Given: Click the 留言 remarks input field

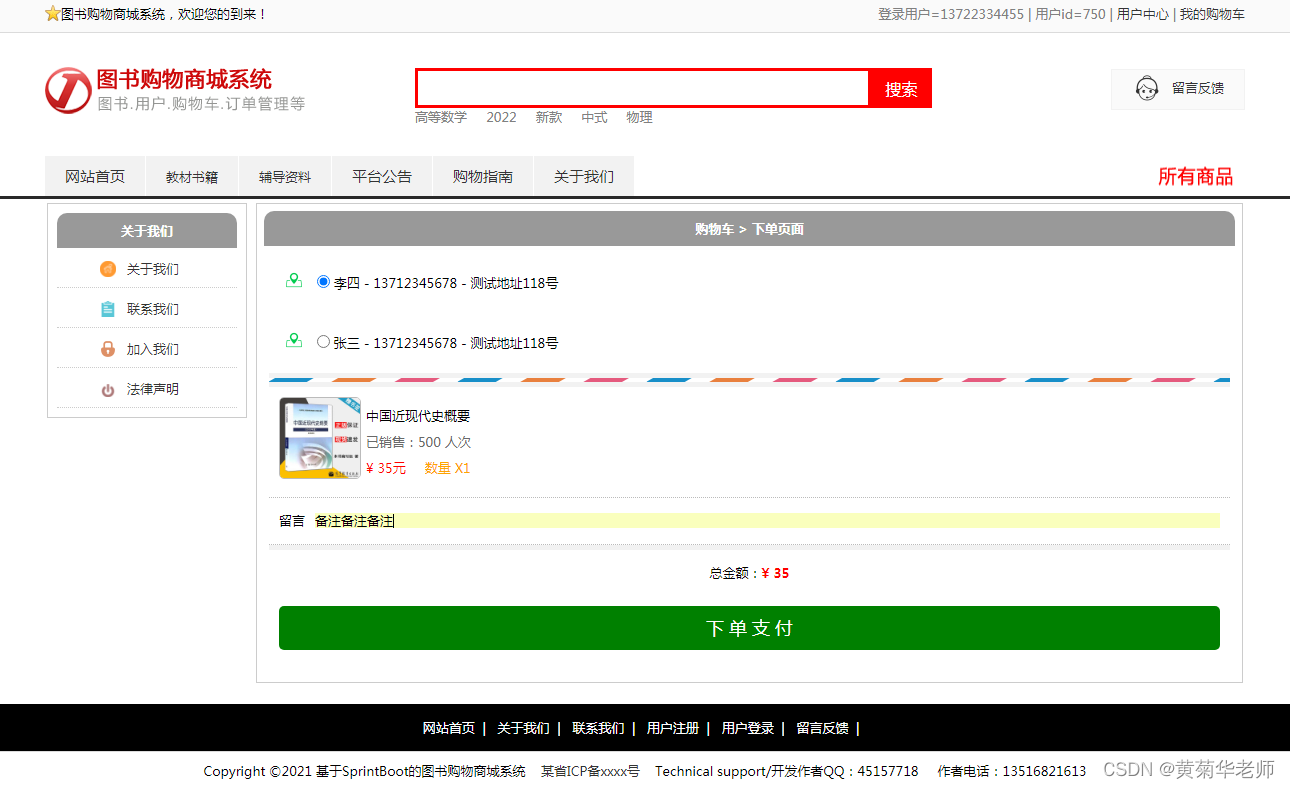Looking at the screenshot, I should pyautogui.click(x=767, y=521).
